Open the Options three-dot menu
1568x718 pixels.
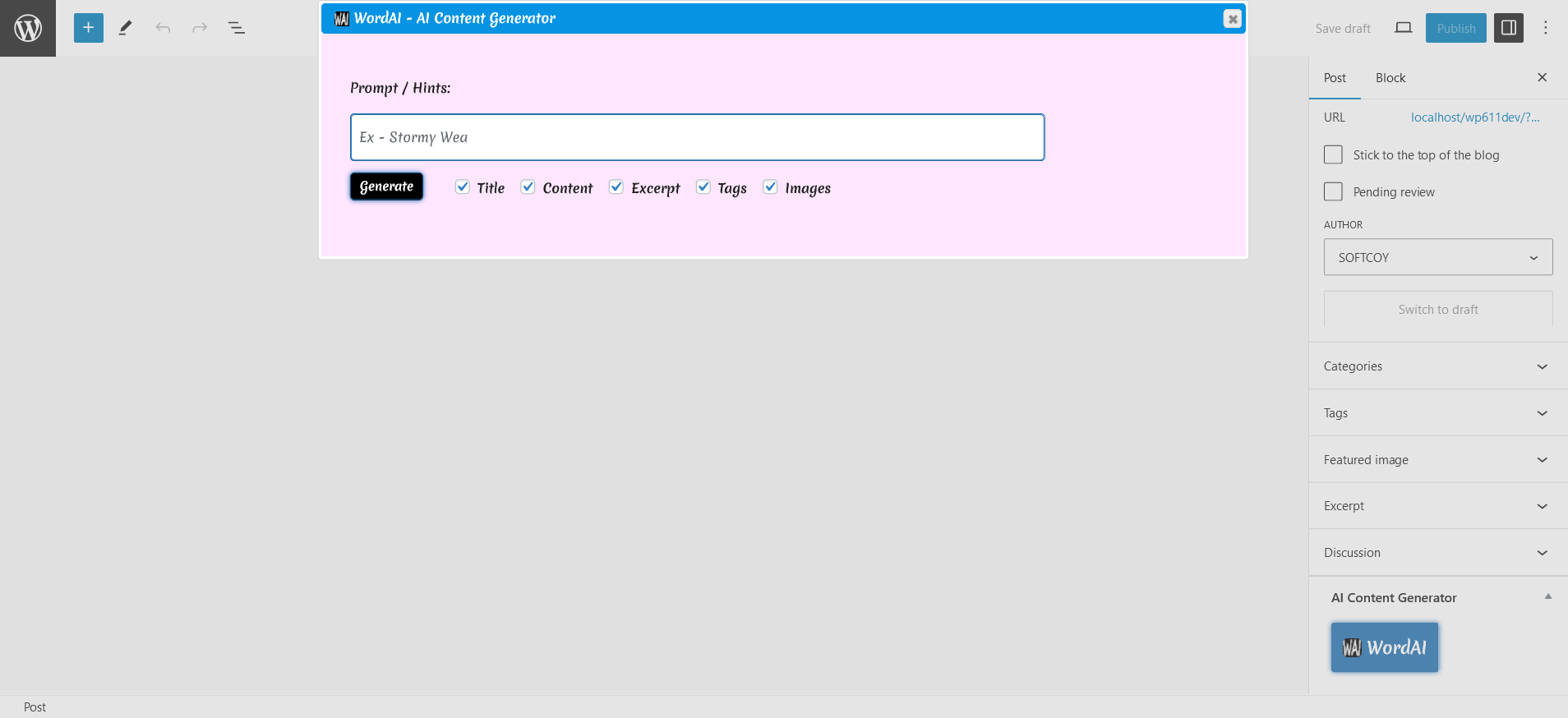[1546, 28]
